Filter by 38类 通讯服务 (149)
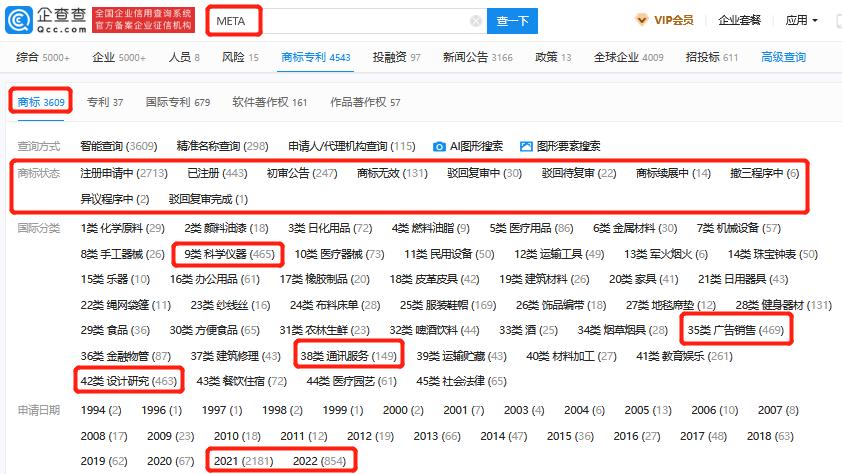 click(x=349, y=356)
